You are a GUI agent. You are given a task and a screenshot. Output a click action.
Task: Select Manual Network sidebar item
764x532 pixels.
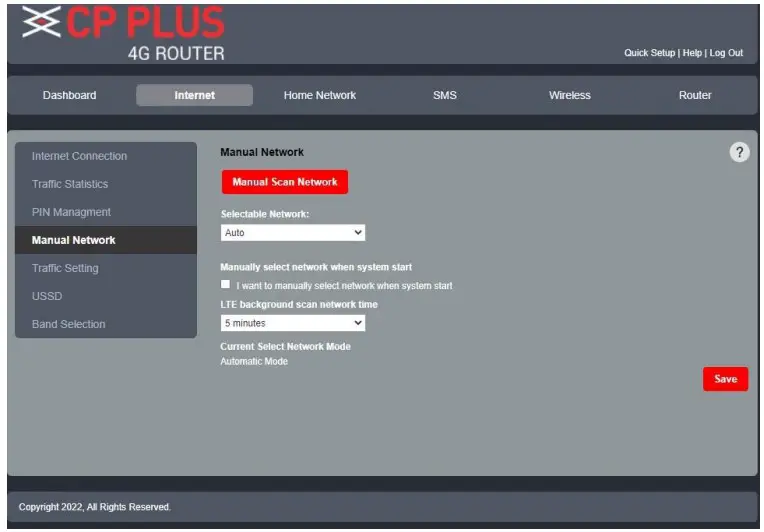(106, 240)
